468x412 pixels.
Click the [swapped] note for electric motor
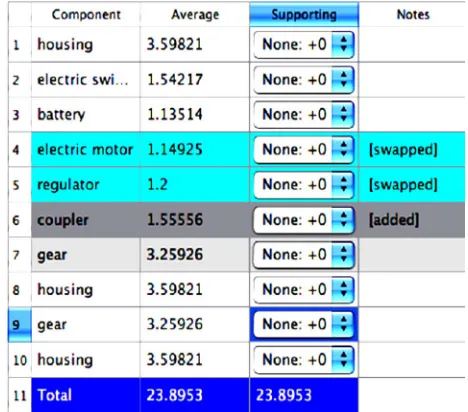coord(412,149)
